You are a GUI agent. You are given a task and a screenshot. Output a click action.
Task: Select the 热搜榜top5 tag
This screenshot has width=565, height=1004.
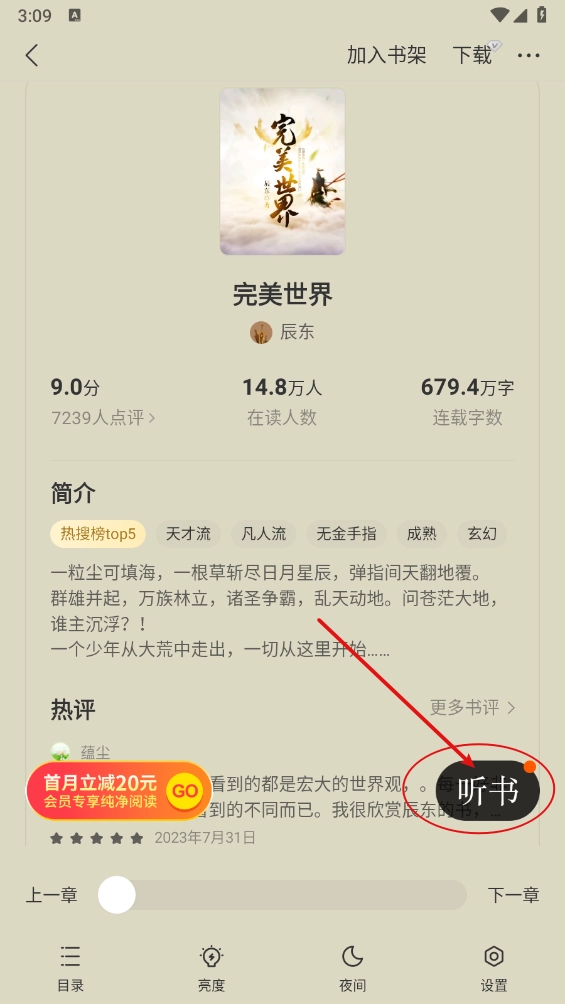[98, 534]
